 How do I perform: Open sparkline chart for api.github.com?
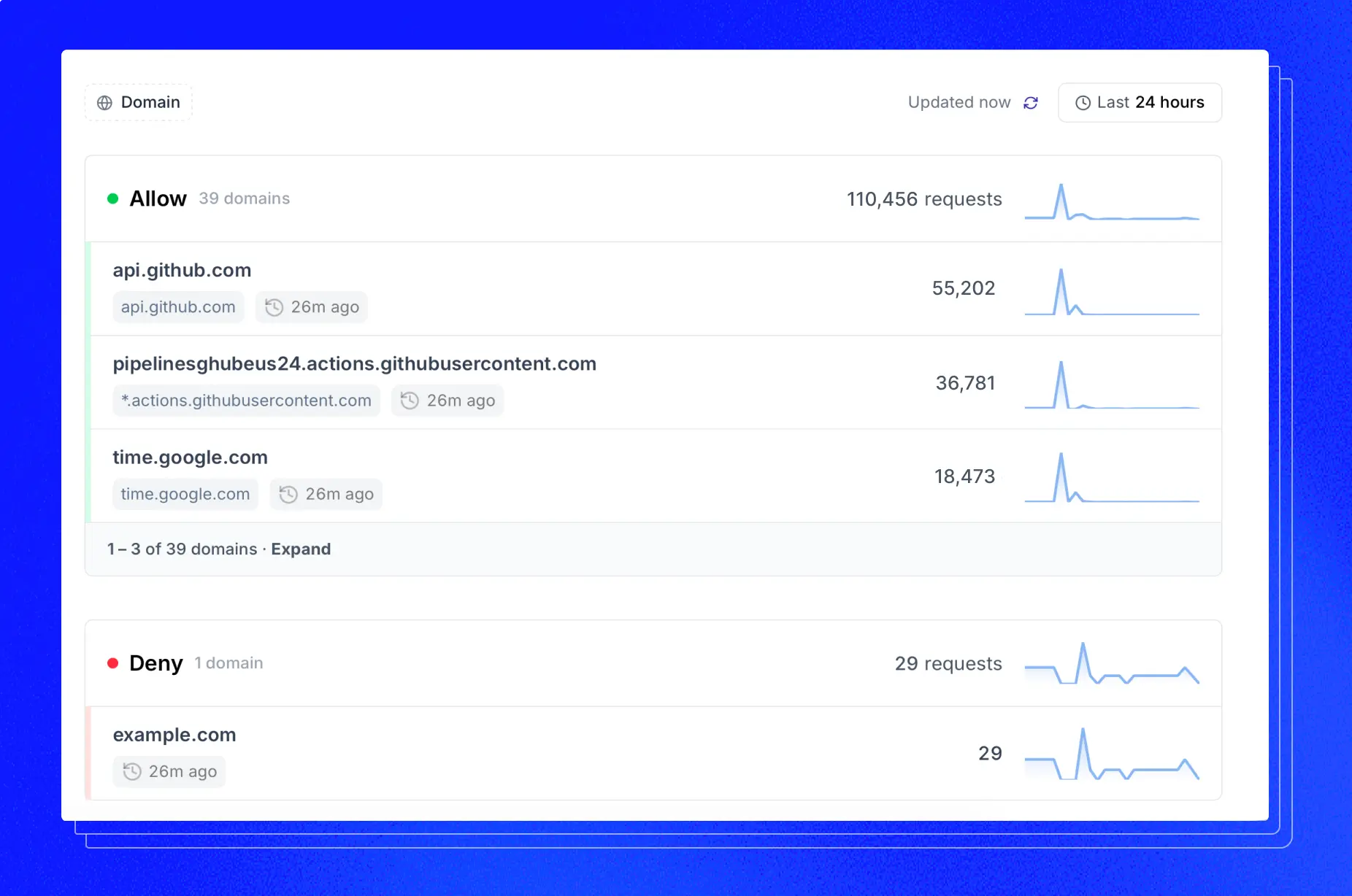coord(1112,292)
